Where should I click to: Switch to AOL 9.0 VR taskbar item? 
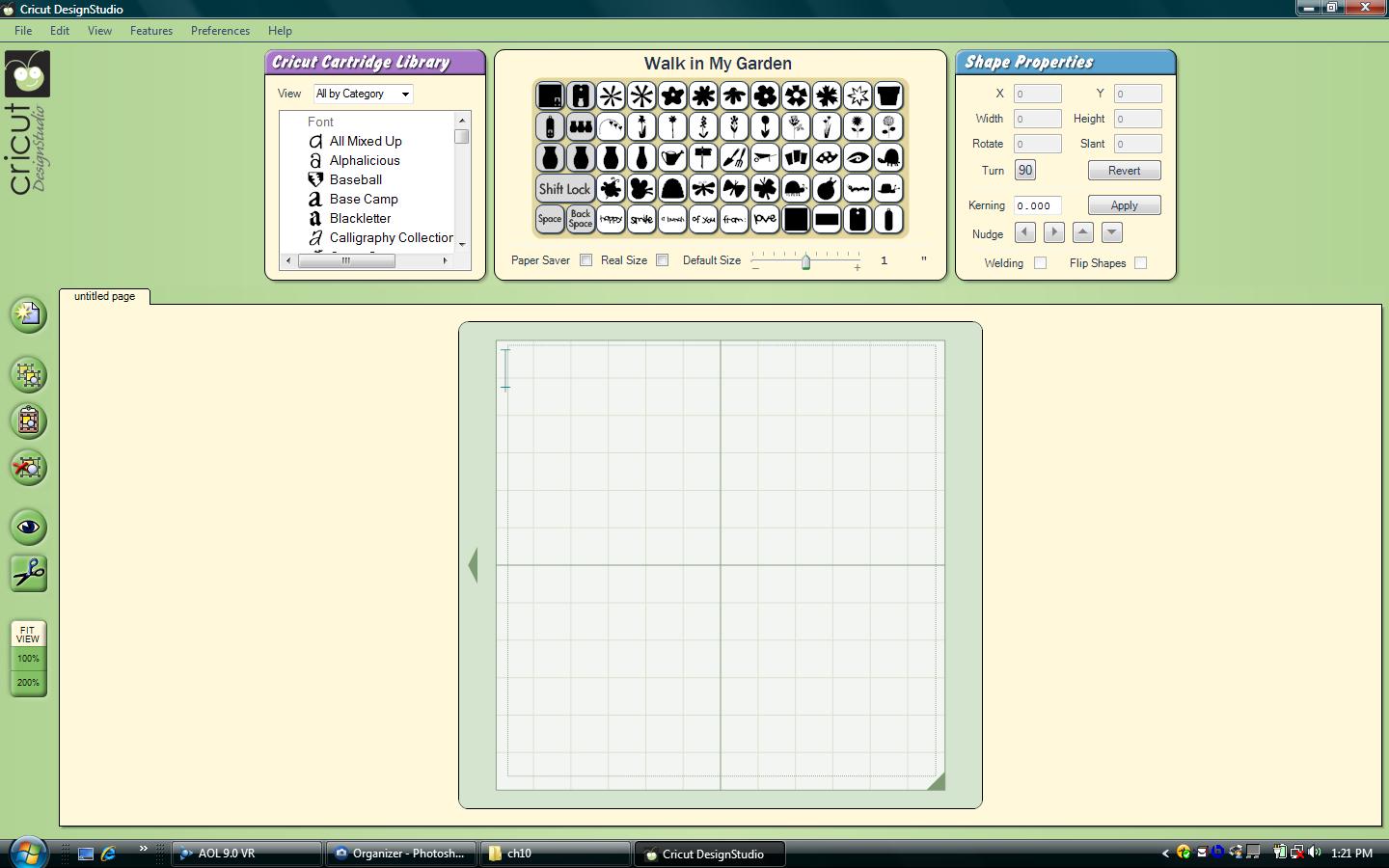[x=247, y=854]
